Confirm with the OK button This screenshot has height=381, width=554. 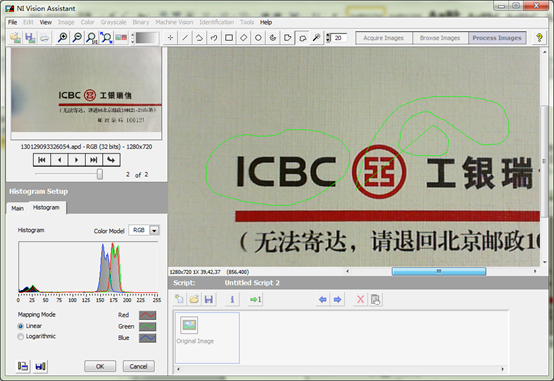[100, 366]
